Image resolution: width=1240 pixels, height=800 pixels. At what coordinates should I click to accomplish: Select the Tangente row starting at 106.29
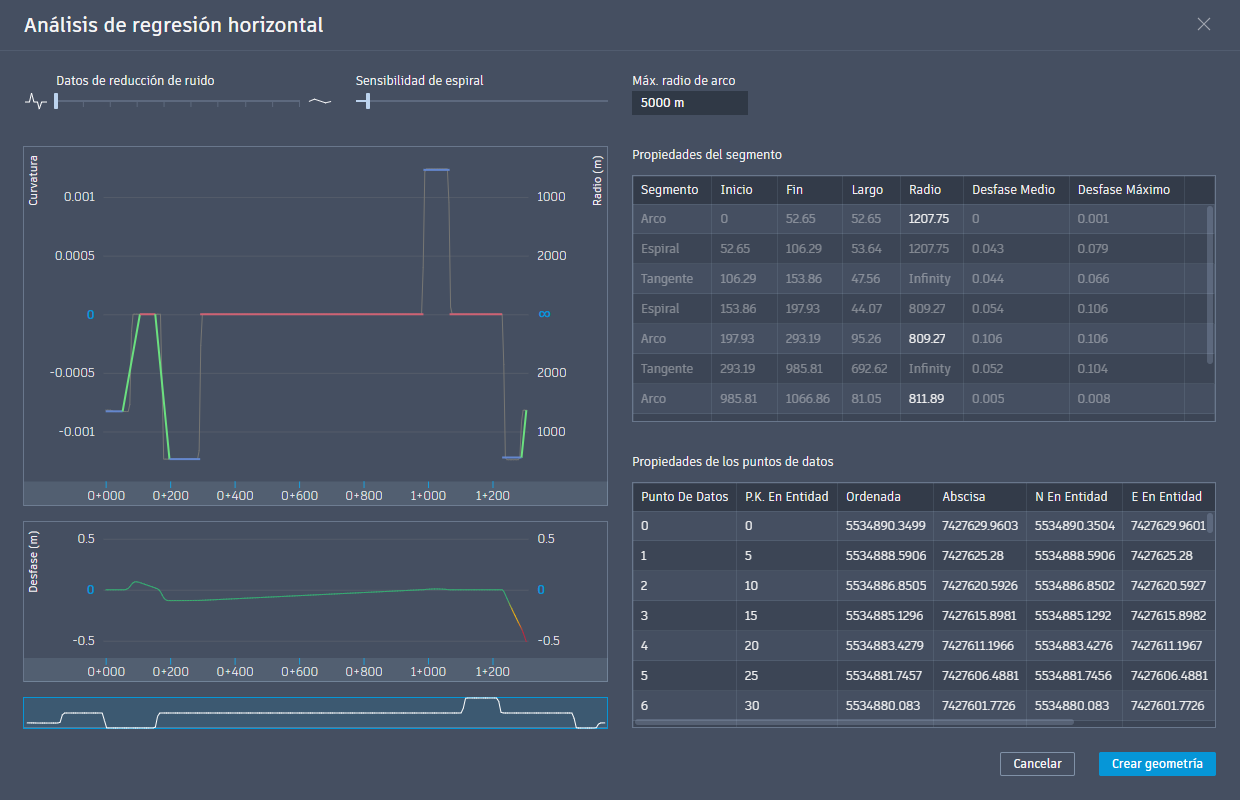(x=918, y=279)
